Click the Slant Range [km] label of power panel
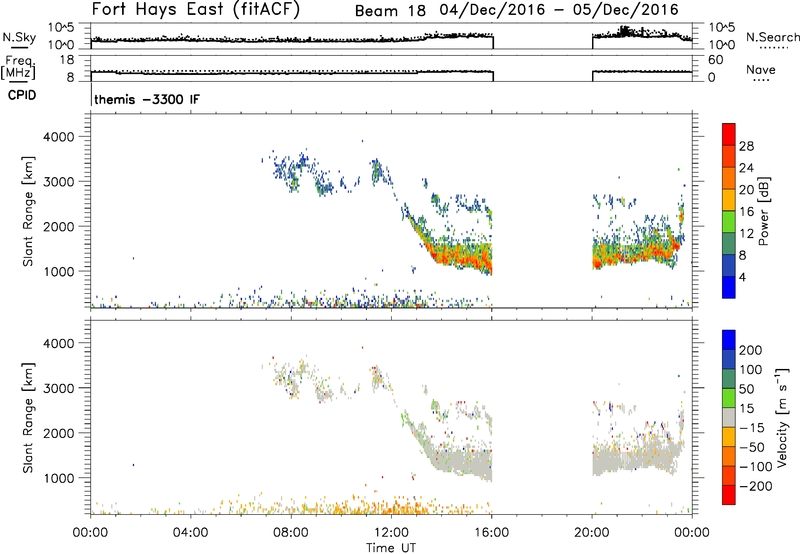Viewport: 800px width, 554px height. [28, 212]
